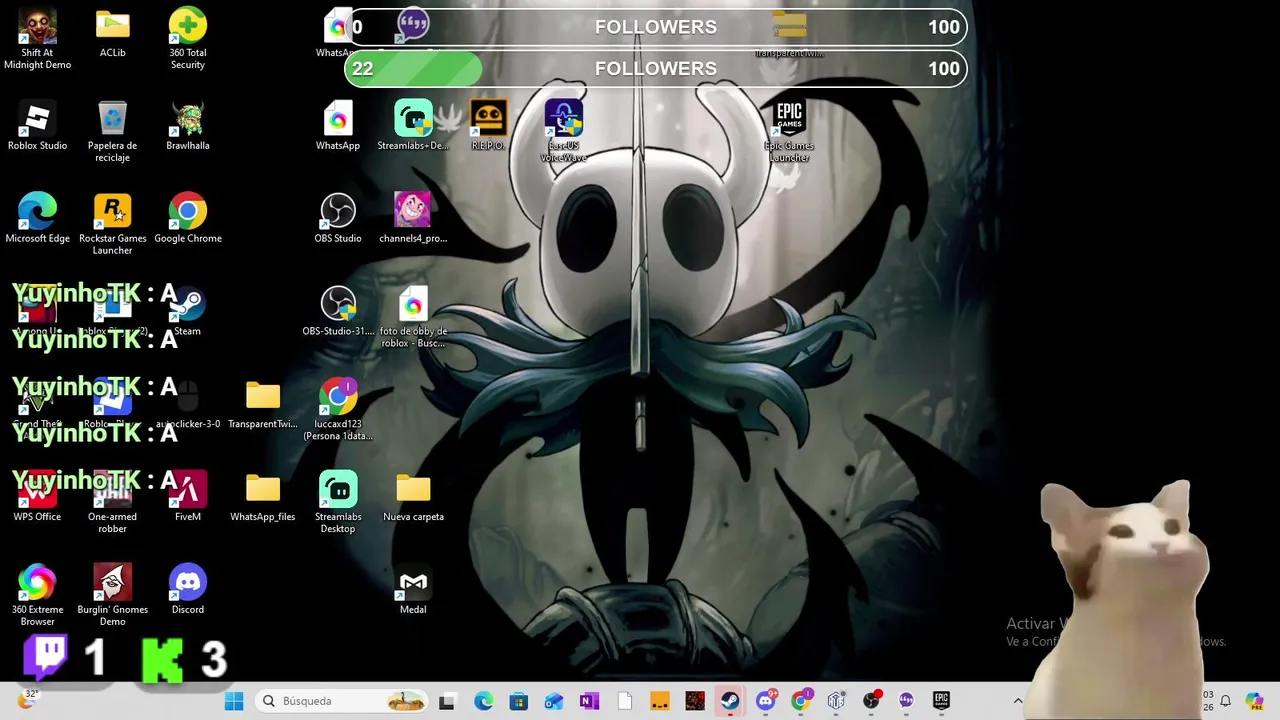Select the autoclicker-3-0 desktop icon
Image resolution: width=1280 pixels, height=720 pixels.
pyautogui.click(x=187, y=405)
